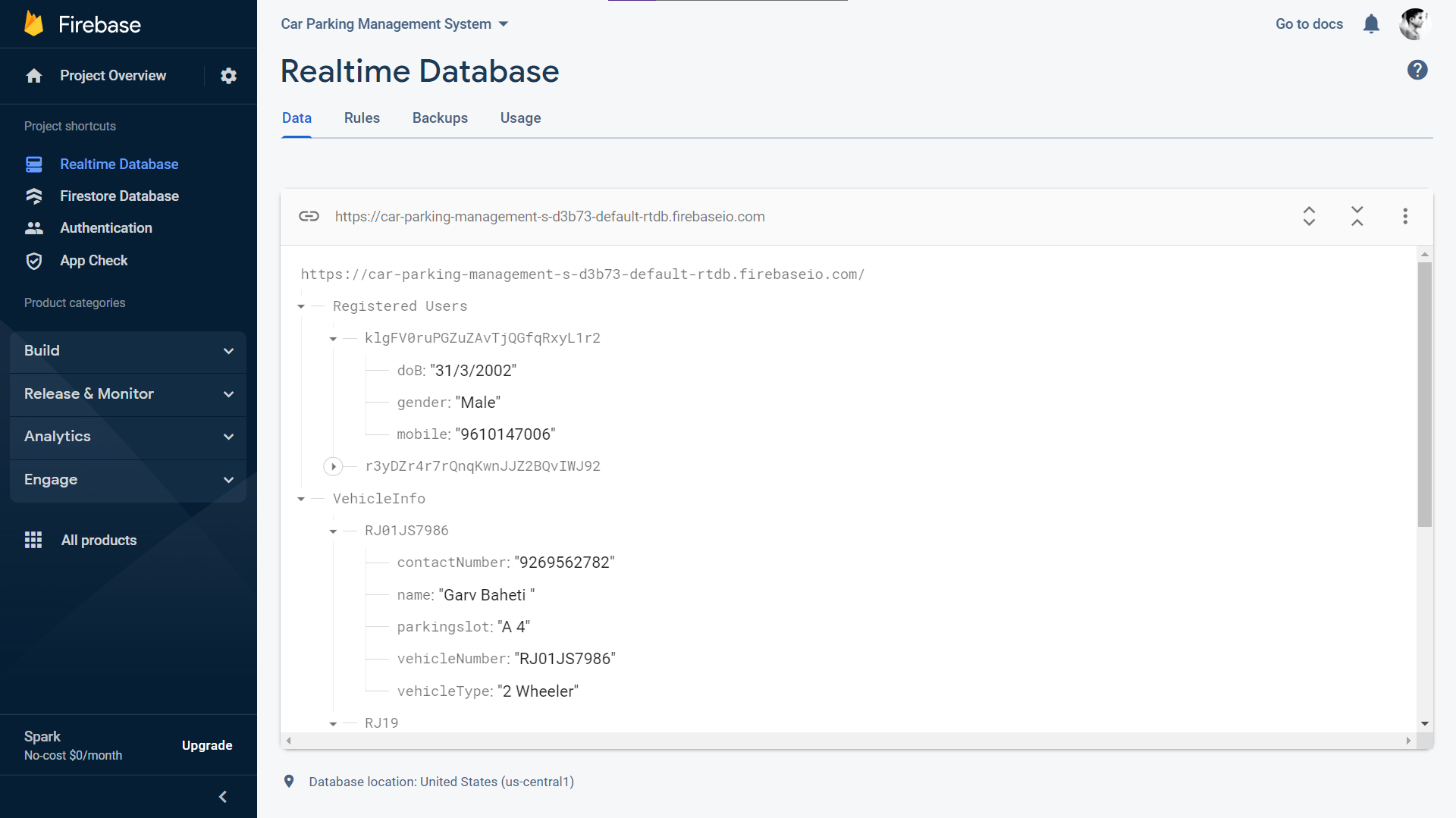Click the help question mark icon
The image size is (1456, 818).
coord(1417,71)
